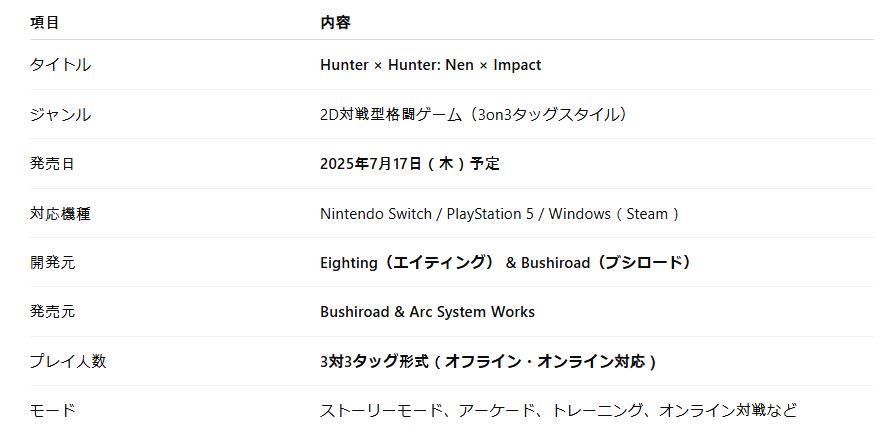Select the プレイ人数 row label
884x437 pixels.
tap(68, 361)
